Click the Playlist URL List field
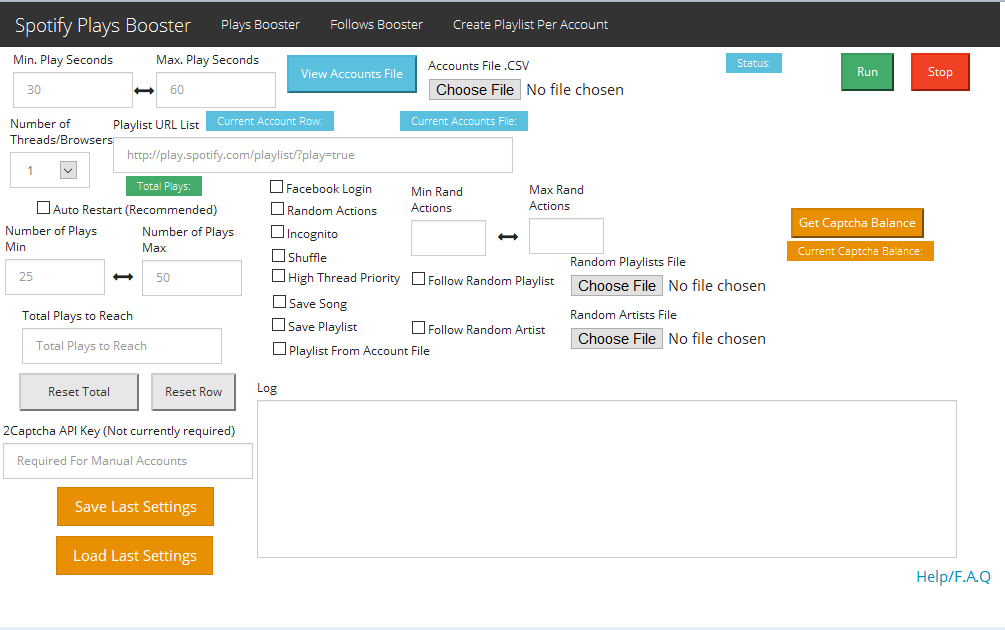Screen dimensions: 1005x630 (313, 155)
